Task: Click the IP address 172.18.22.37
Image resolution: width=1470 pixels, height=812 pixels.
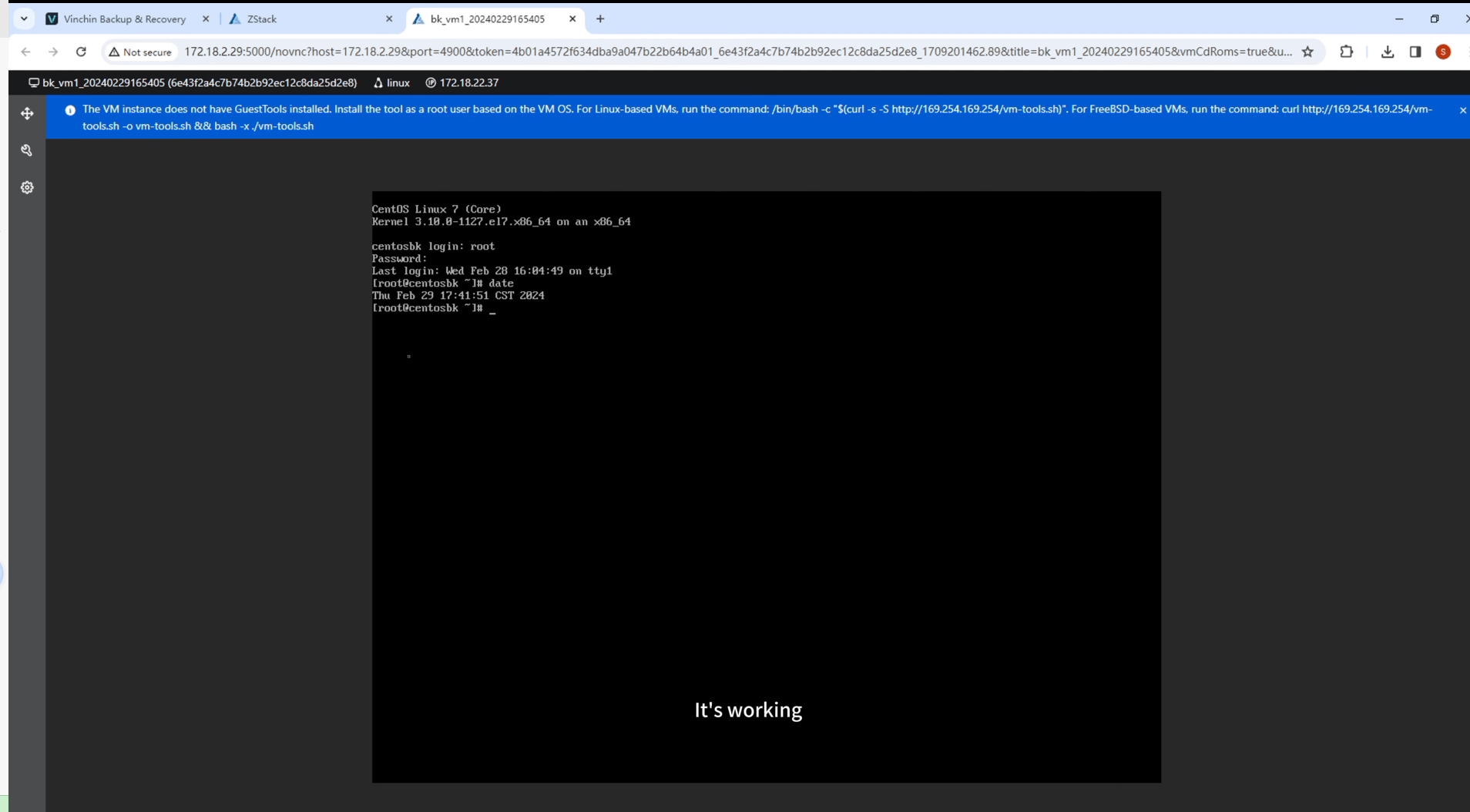Action: pos(468,82)
